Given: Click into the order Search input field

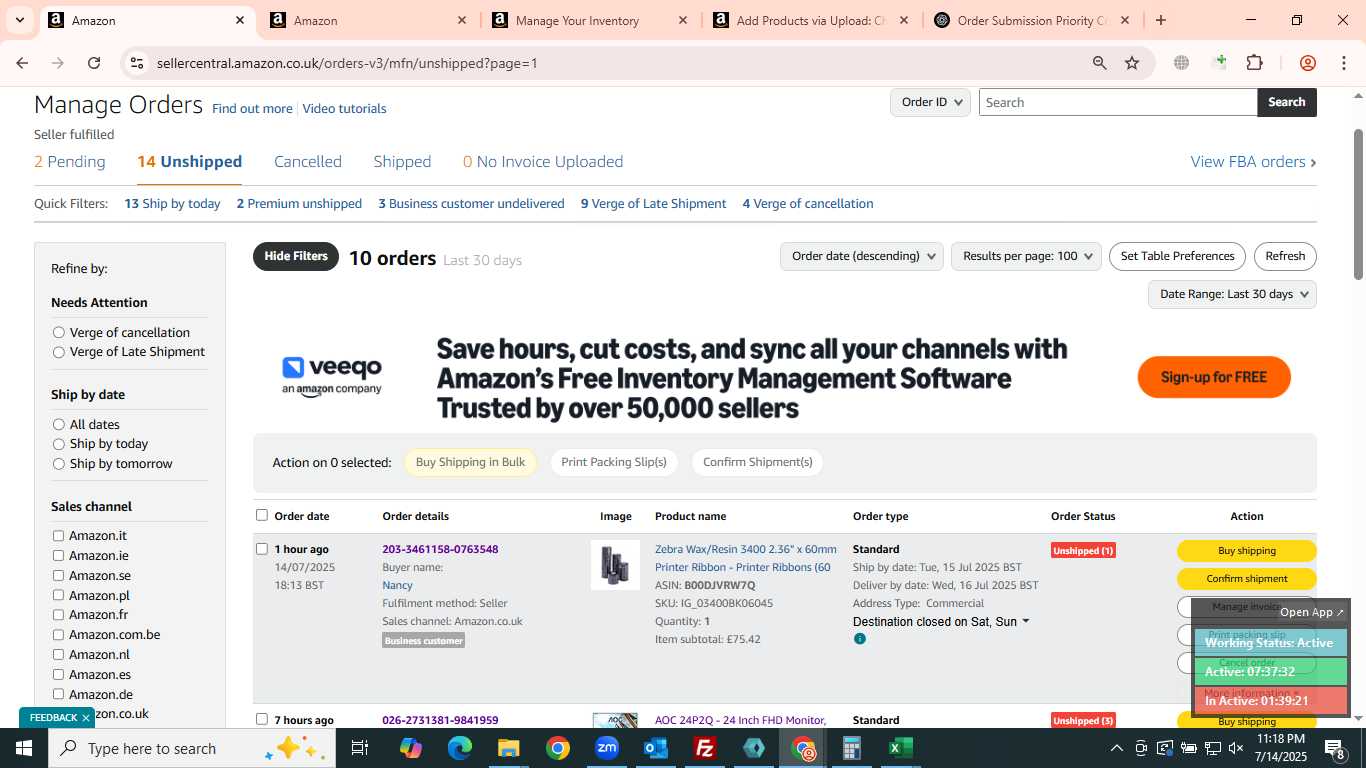Looking at the screenshot, I should 1118,102.
